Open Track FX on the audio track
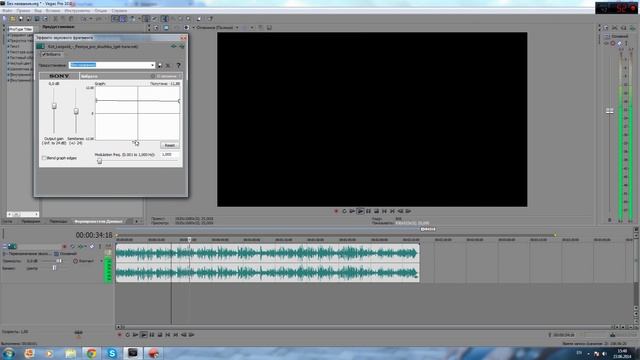The image size is (640, 360). (81, 247)
